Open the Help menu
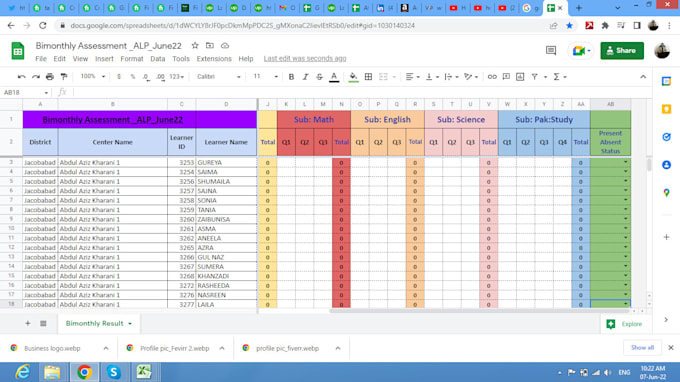Screen dimensions: 680x382 click(246, 59)
